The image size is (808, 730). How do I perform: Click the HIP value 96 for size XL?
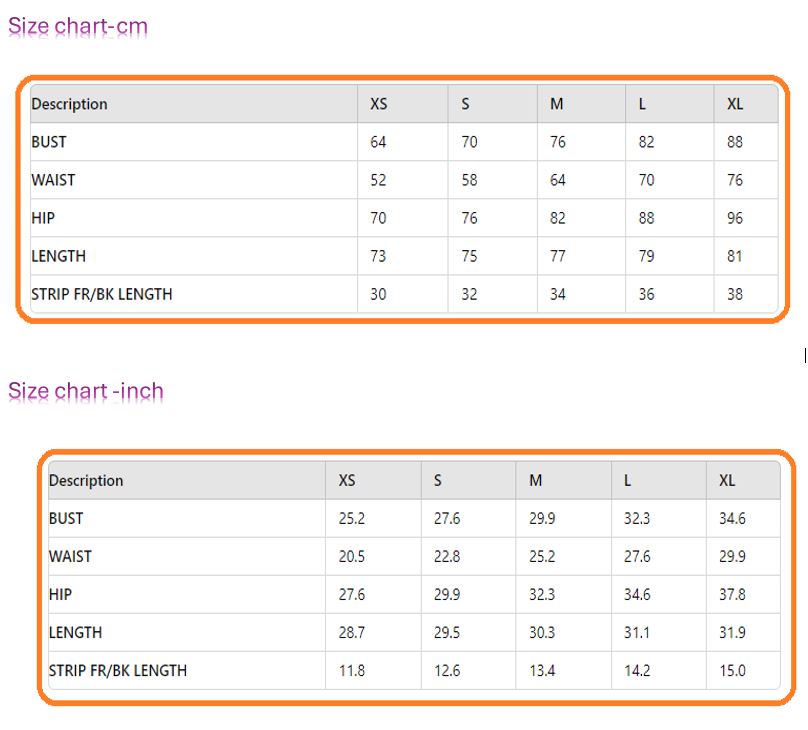click(x=735, y=218)
